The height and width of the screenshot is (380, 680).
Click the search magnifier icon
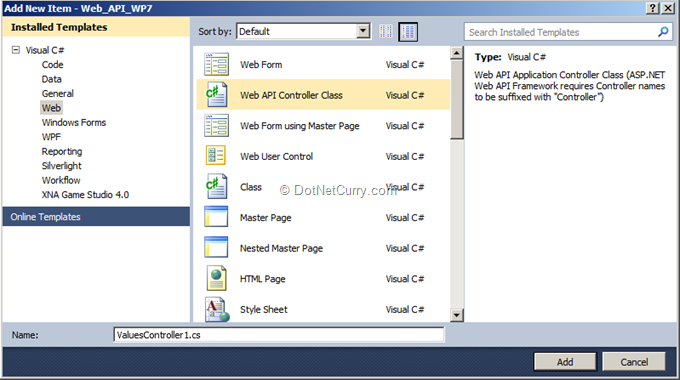[x=663, y=32]
